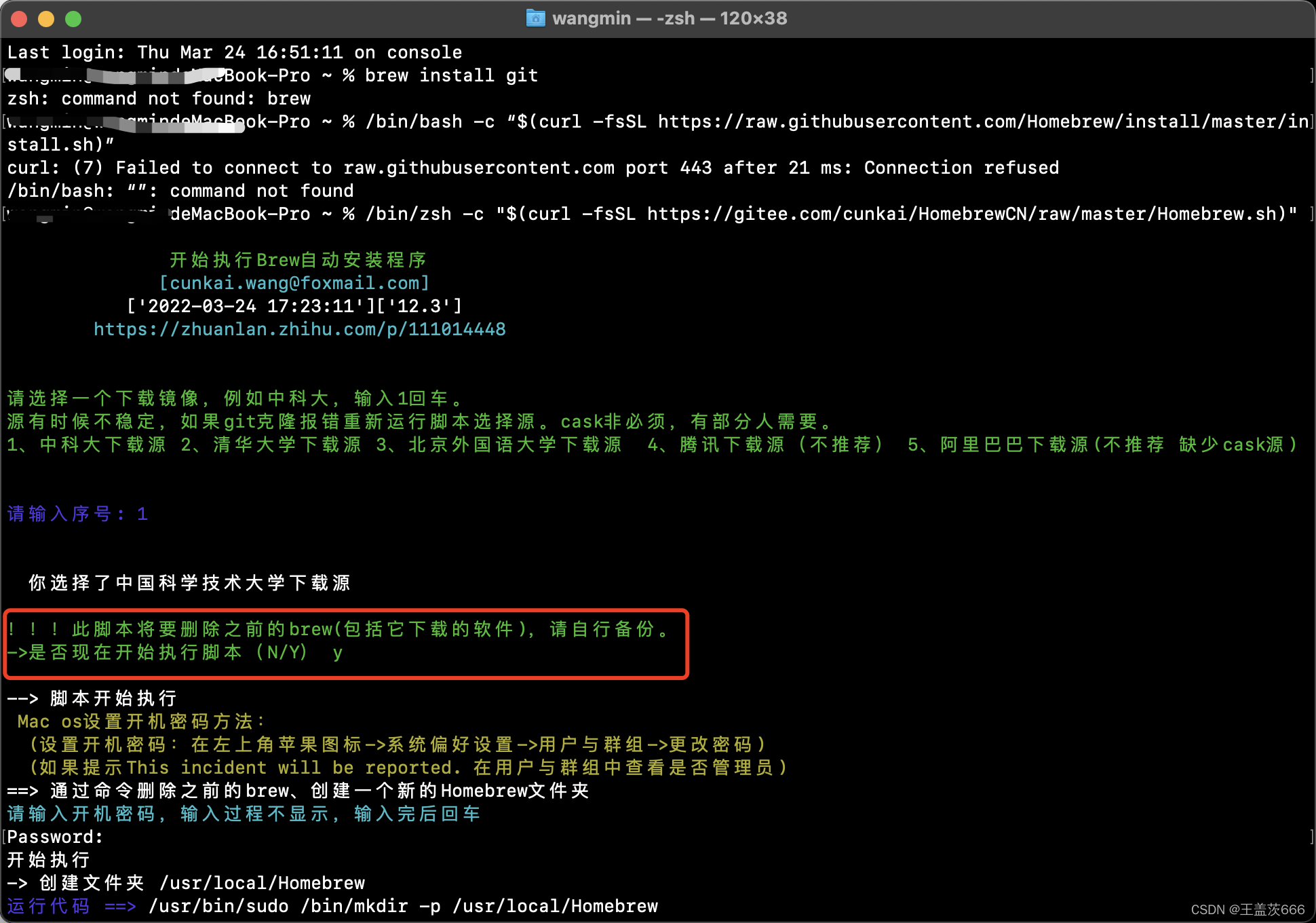Click the mirror option 1 中科大下载源
The image size is (1316, 923).
pyautogui.click(x=87, y=445)
